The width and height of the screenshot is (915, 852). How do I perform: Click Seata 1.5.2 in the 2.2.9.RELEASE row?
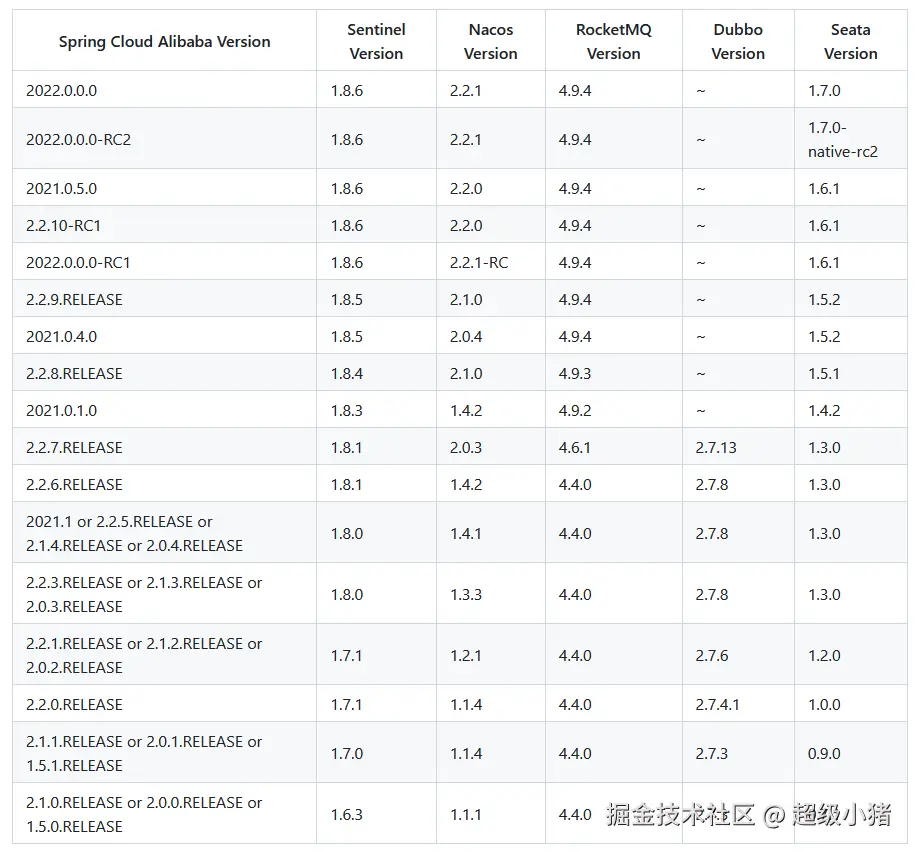point(824,299)
